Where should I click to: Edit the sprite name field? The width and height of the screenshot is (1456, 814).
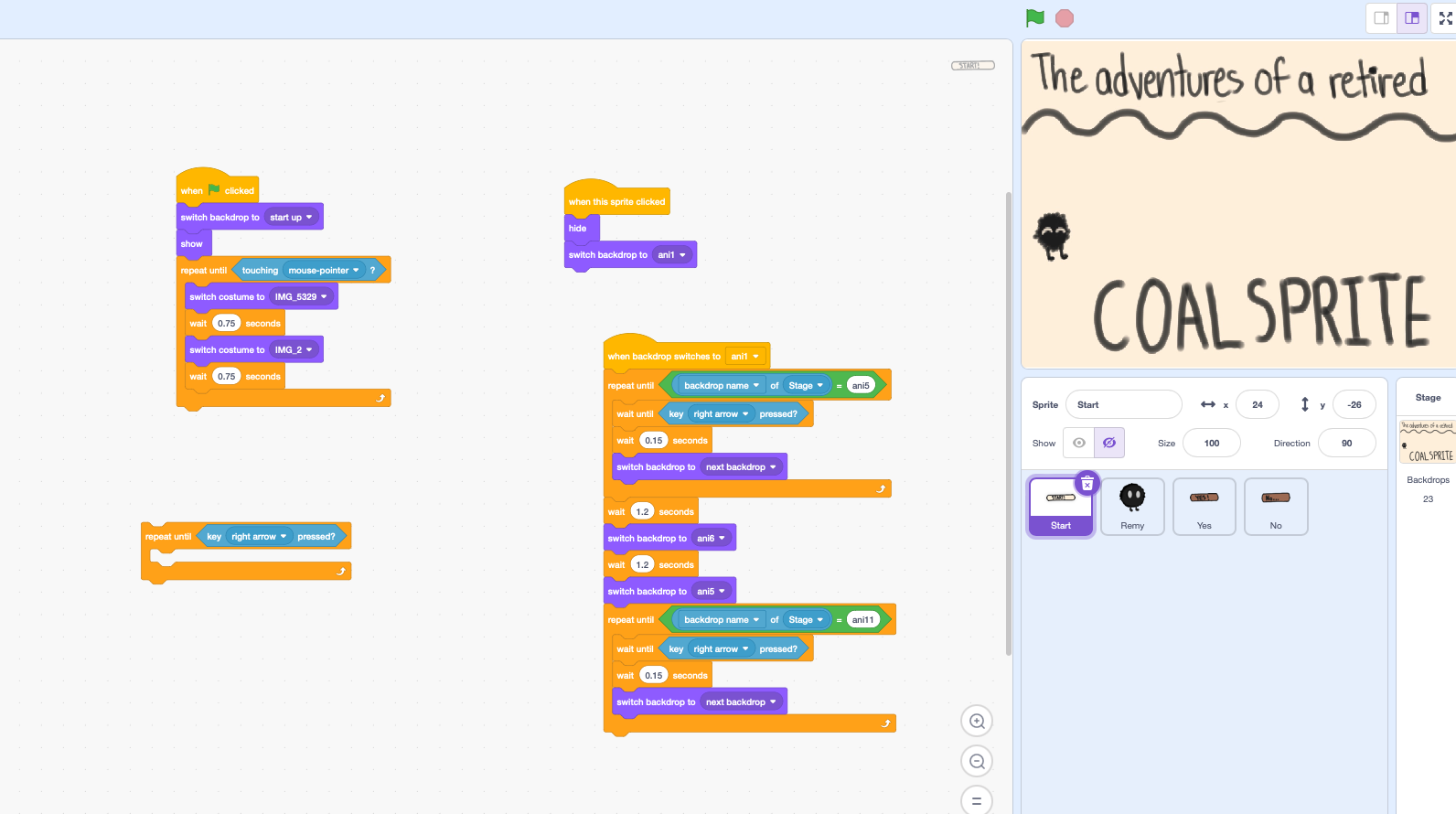tap(1124, 404)
